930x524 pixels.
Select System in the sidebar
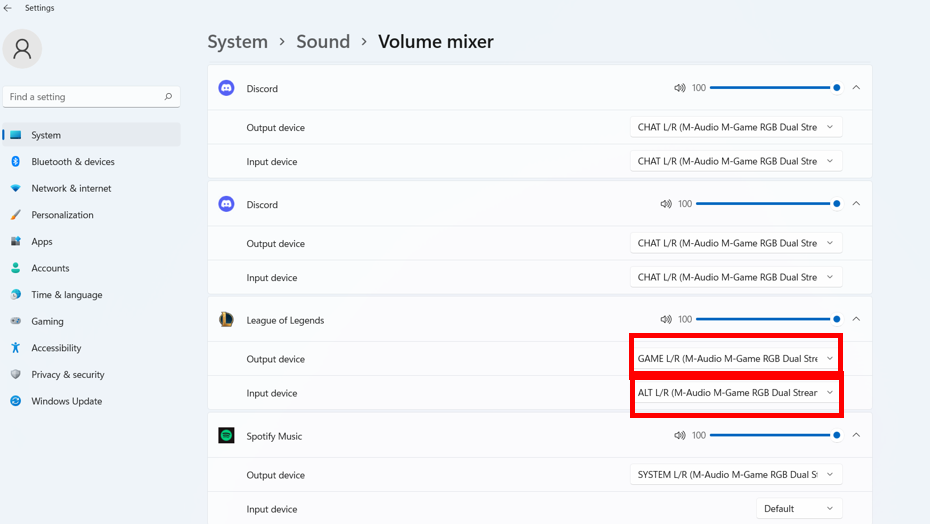[x=91, y=135]
